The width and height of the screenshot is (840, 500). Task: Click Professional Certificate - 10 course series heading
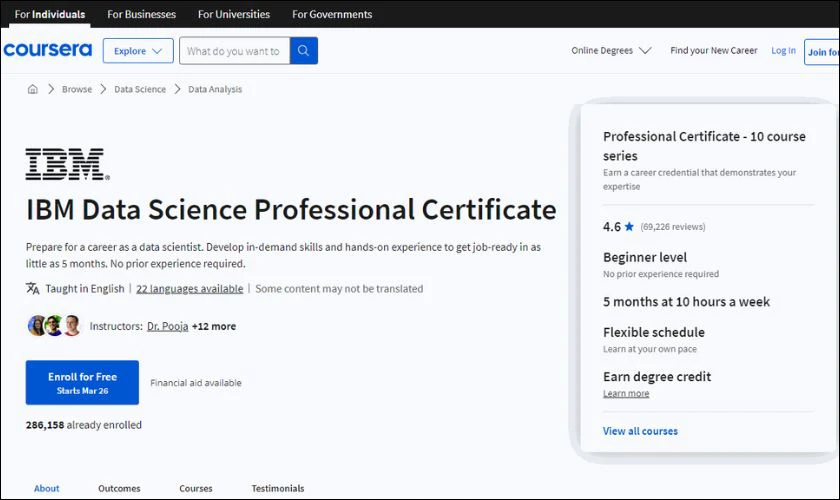click(704, 146)
